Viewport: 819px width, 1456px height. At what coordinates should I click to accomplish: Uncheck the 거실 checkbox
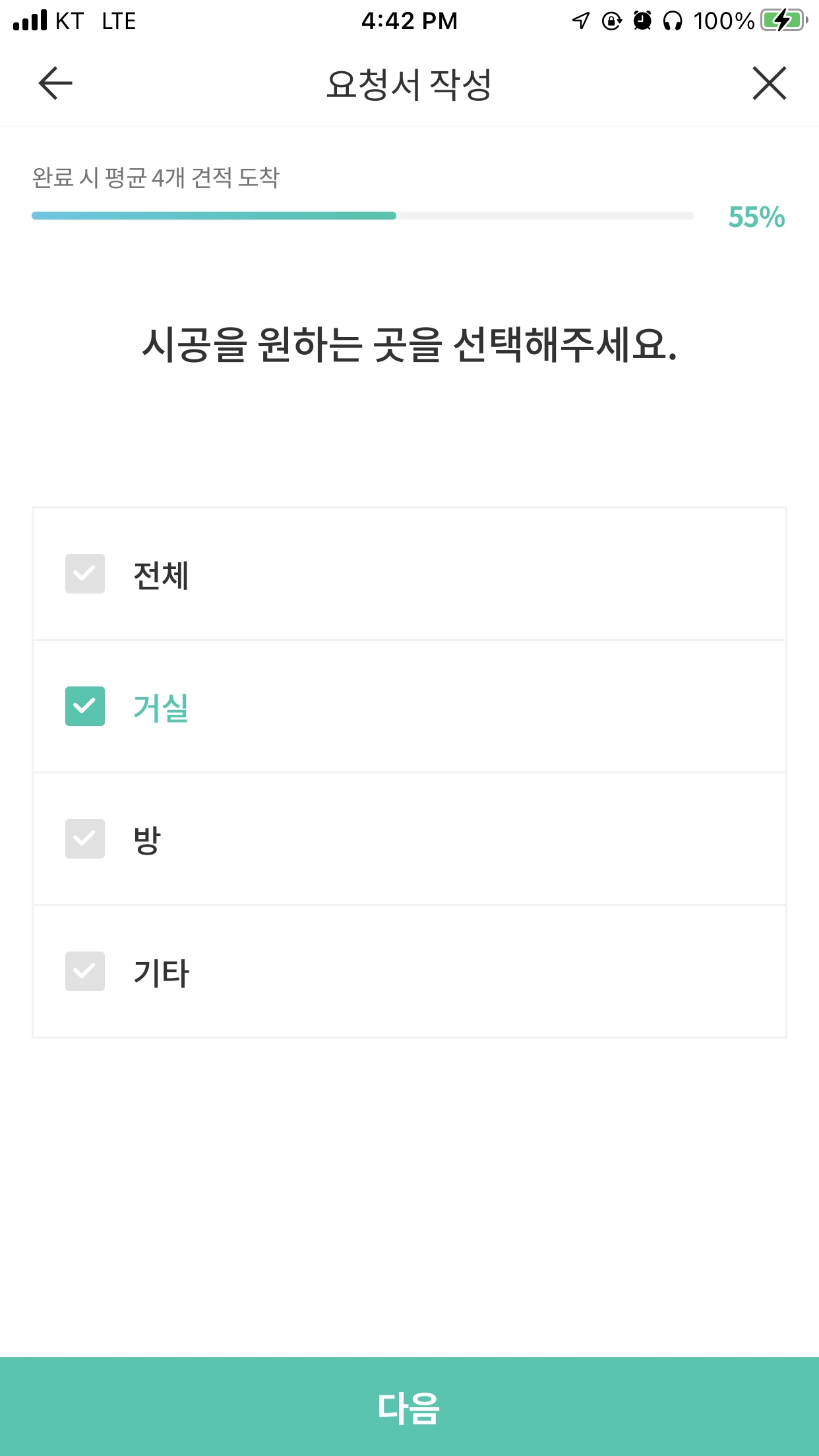[85, 706]
